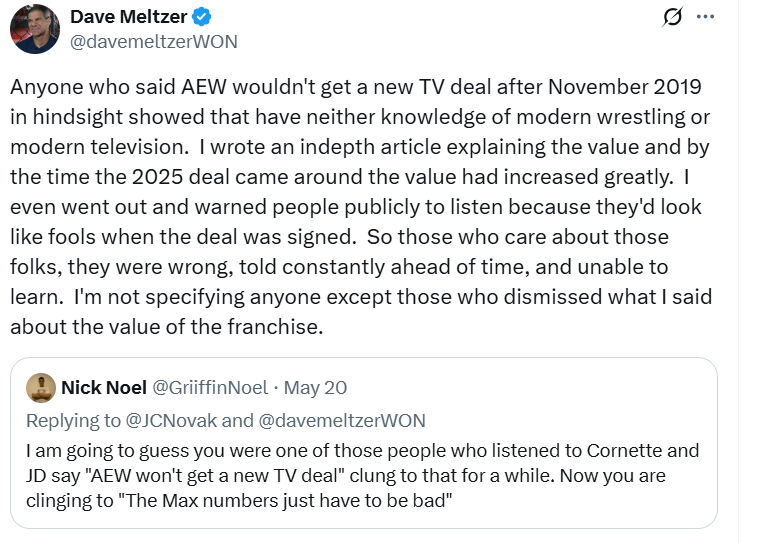This screenshot has width=759, height=543.
Task: Click Nick Noel's small avatar
Action: tap(40, 387)
